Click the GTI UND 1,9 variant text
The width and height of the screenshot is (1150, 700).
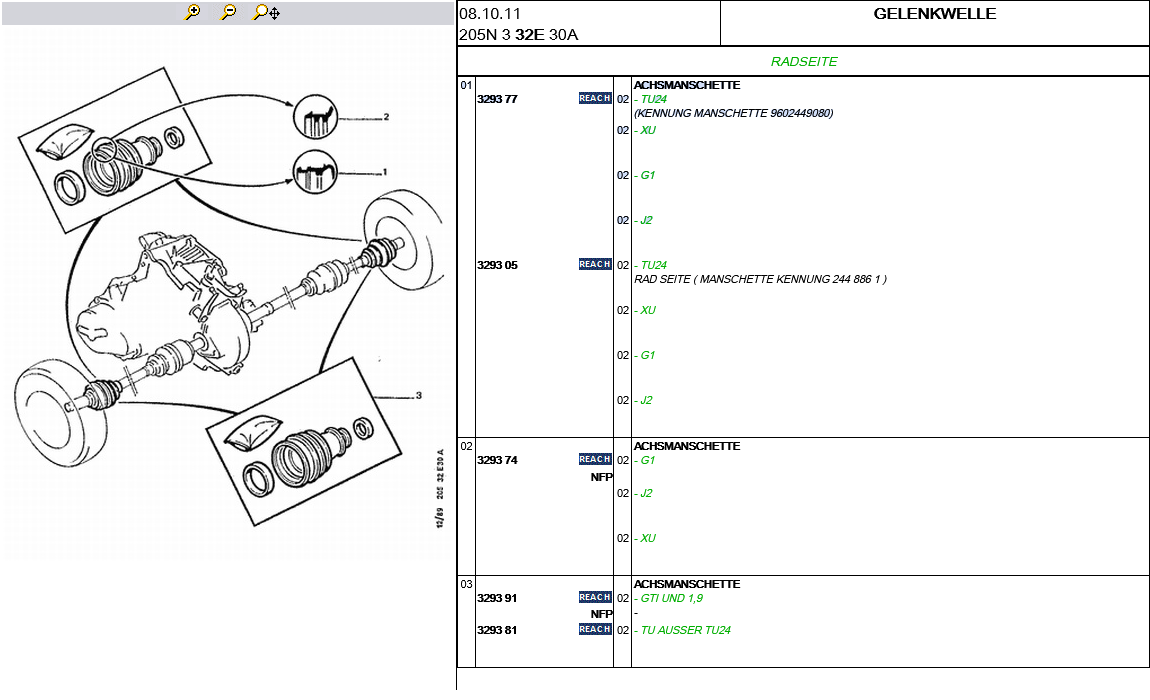pyautogui.click(x=671, y=598)
